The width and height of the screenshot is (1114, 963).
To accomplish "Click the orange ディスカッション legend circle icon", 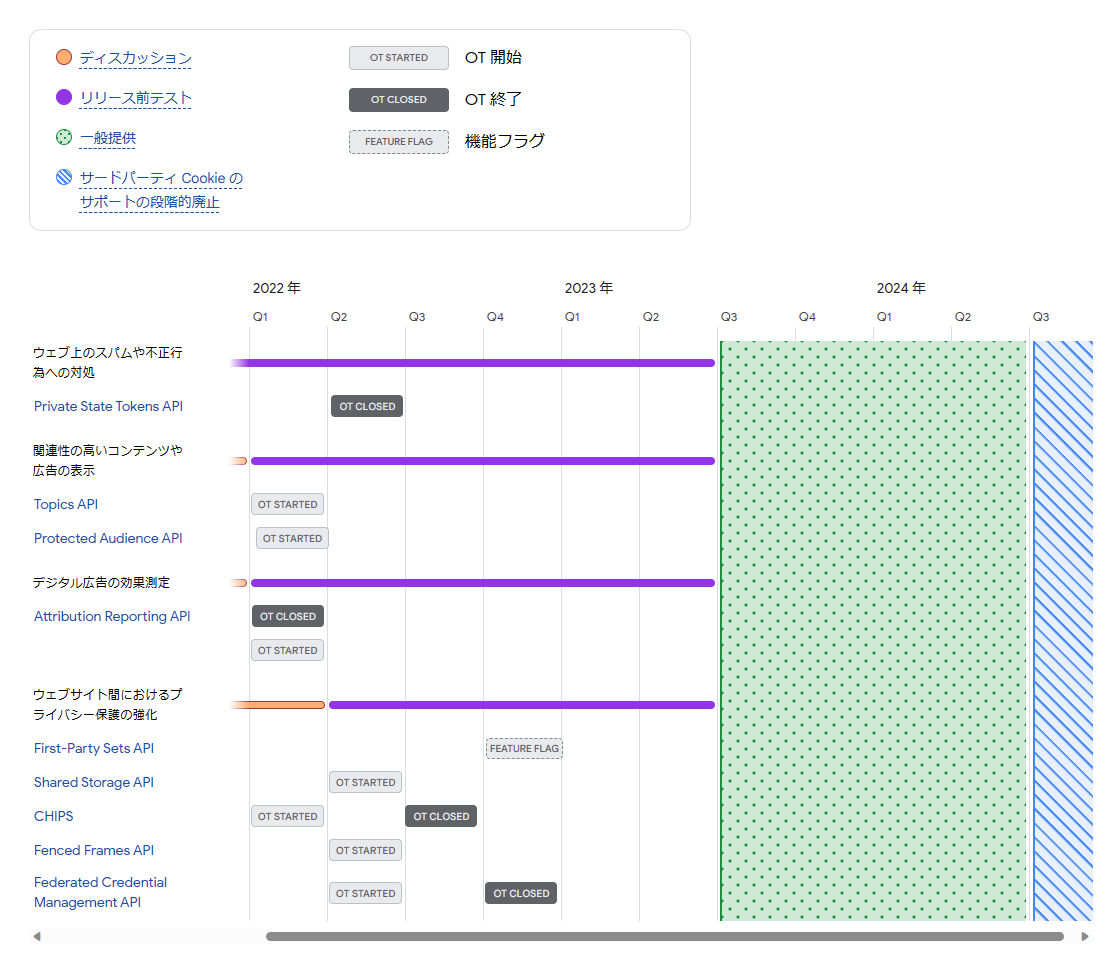I will (64, 57).
